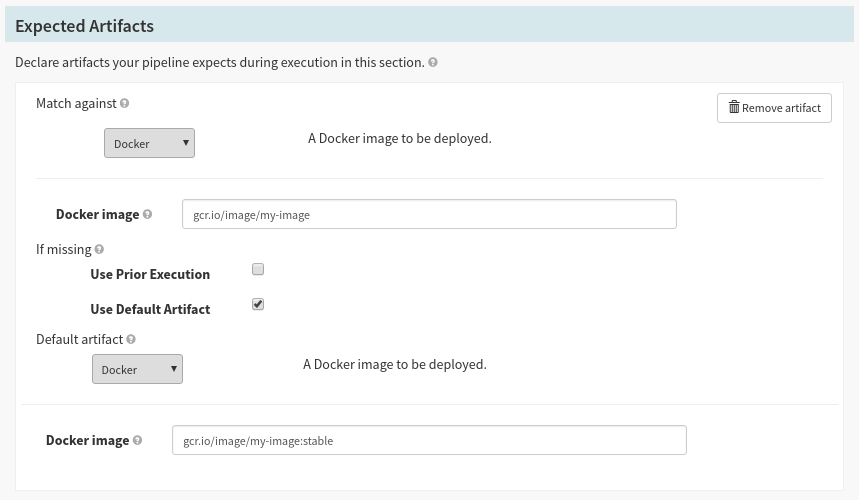
Task: Uncheck the Use Default Artifact checkbox
Action: click(258, 304)
